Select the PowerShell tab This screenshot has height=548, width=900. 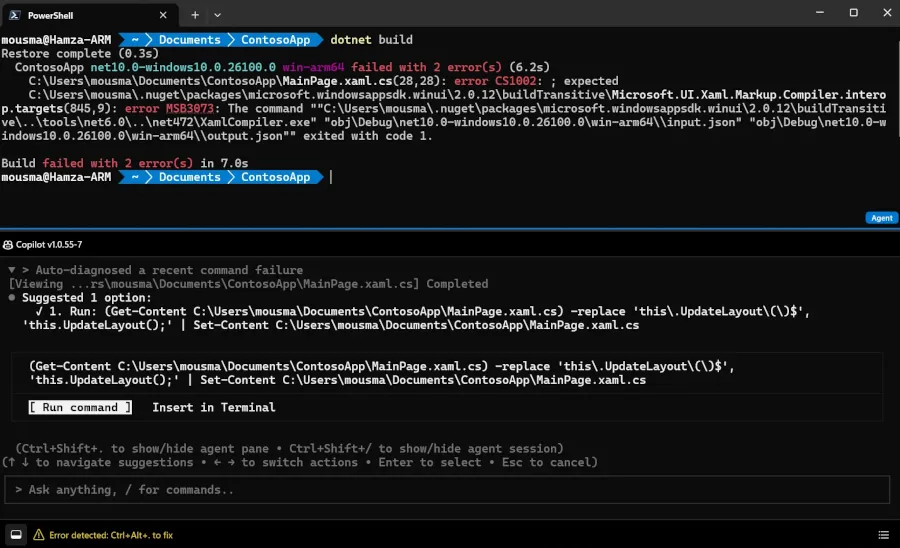click(x=90, y=15)
